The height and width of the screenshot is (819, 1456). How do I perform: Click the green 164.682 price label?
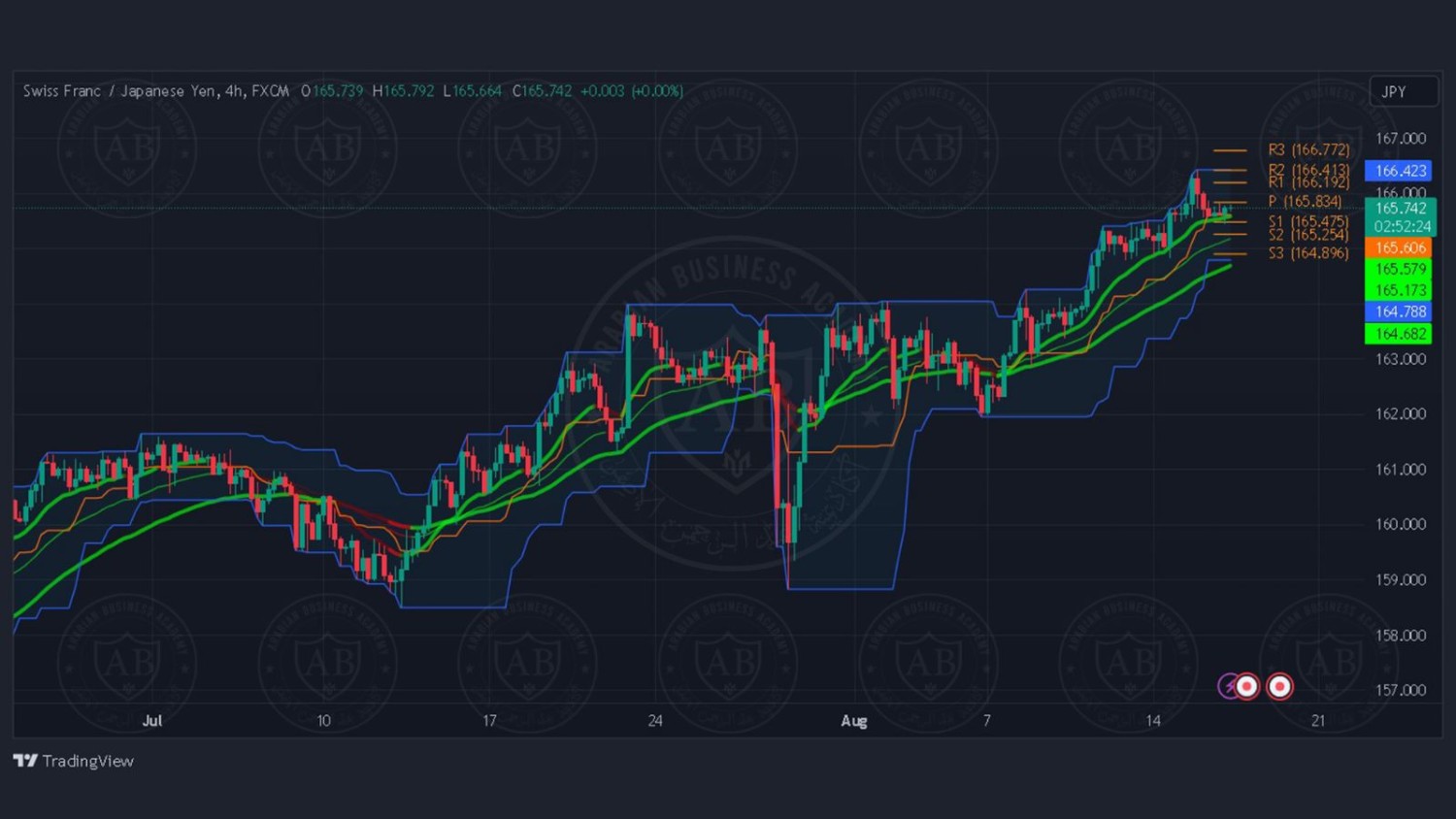point(1398,334)
